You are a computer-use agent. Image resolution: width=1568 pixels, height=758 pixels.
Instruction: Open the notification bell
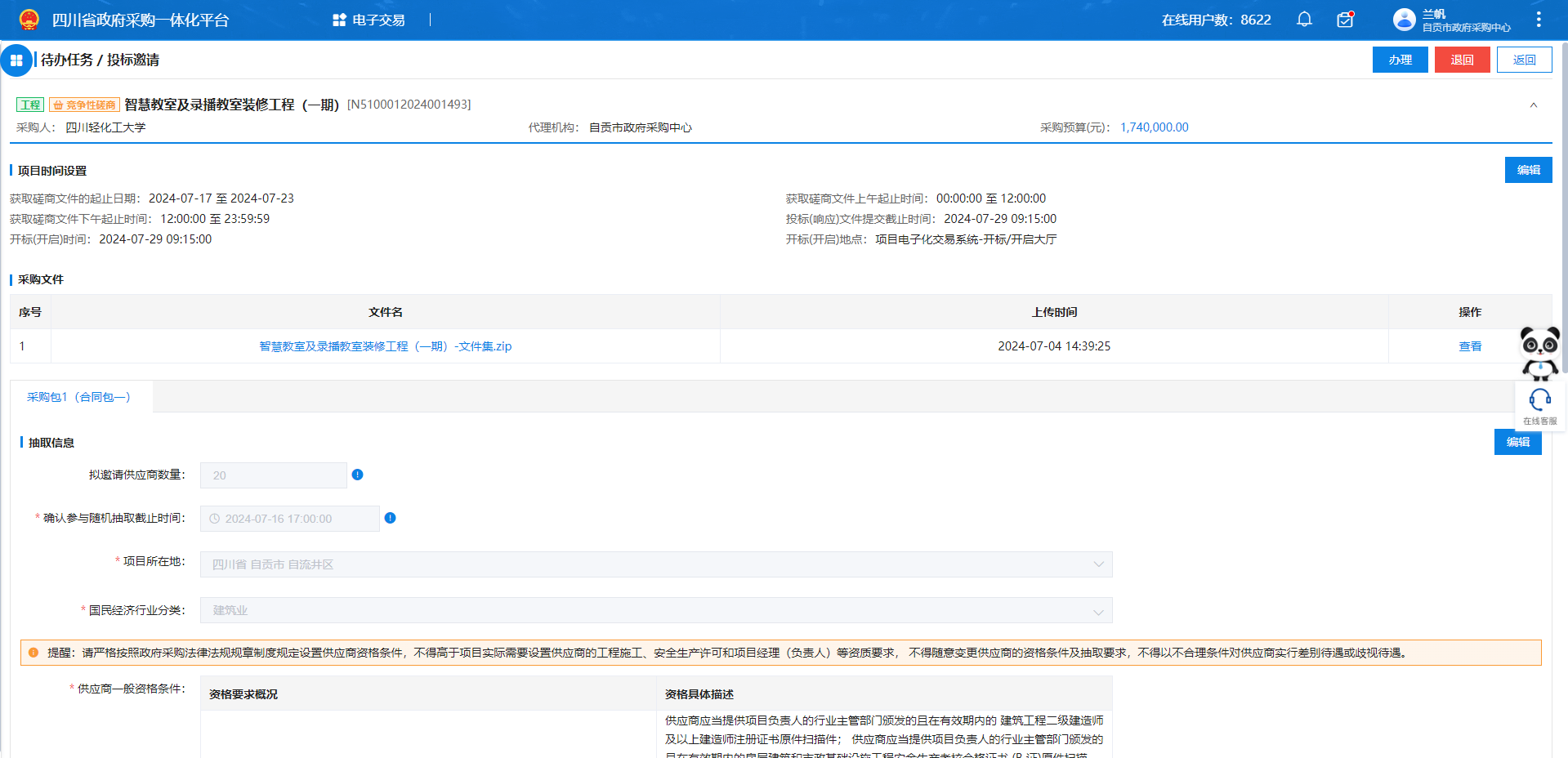pyautogui.click(x=1304, y=20)
